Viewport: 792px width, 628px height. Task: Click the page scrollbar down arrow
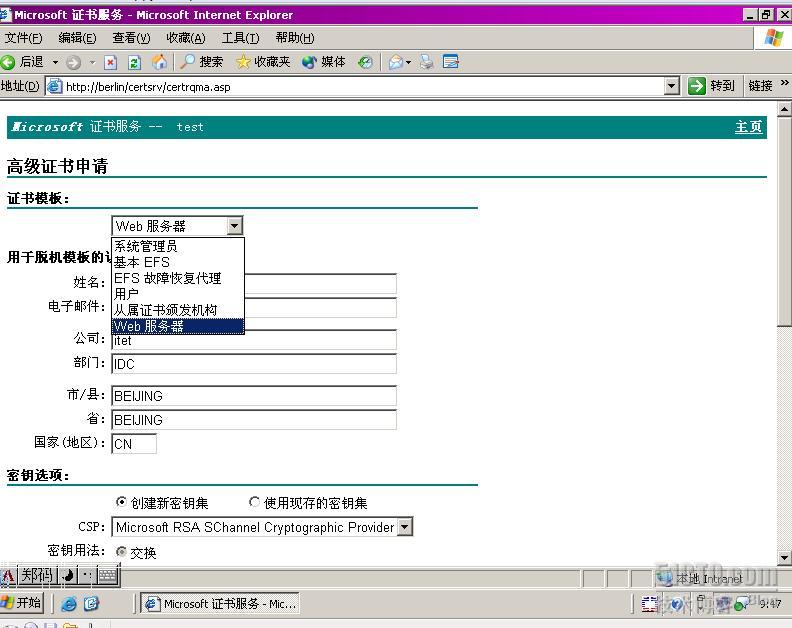click(x=784, y=558)
